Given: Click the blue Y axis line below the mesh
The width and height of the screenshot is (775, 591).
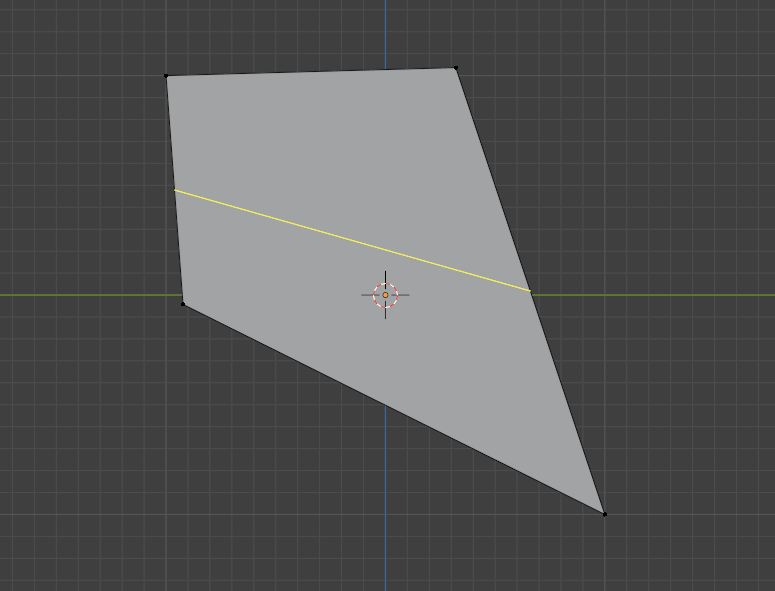Looking at the screenshot, I should tap(386, 498).
